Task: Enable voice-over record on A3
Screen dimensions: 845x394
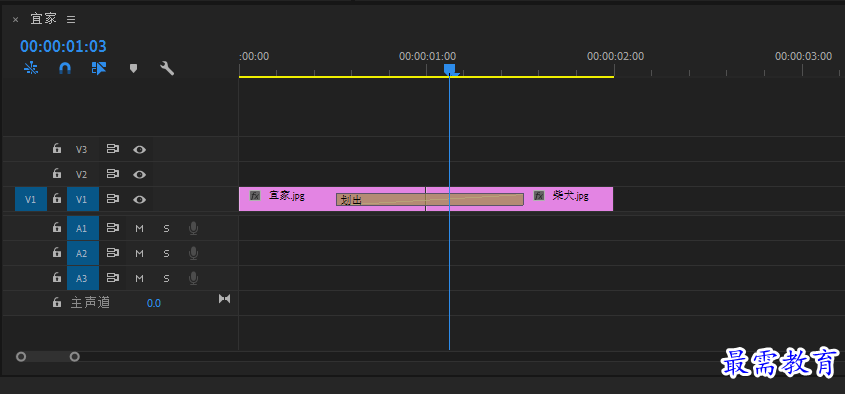Action: pyautogui.click(x=193, y=279)
